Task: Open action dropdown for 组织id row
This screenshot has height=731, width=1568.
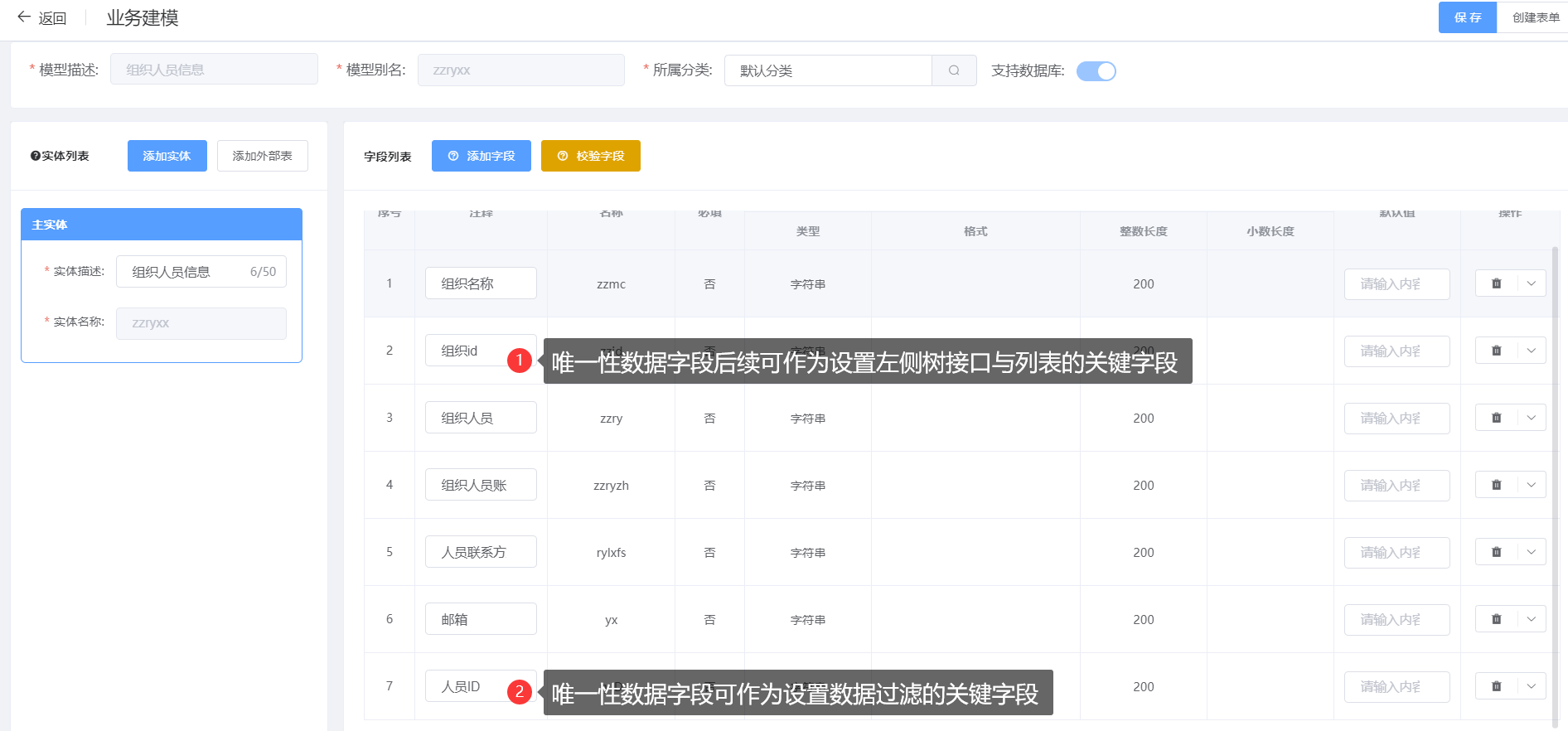Action: pos(1532,351)
